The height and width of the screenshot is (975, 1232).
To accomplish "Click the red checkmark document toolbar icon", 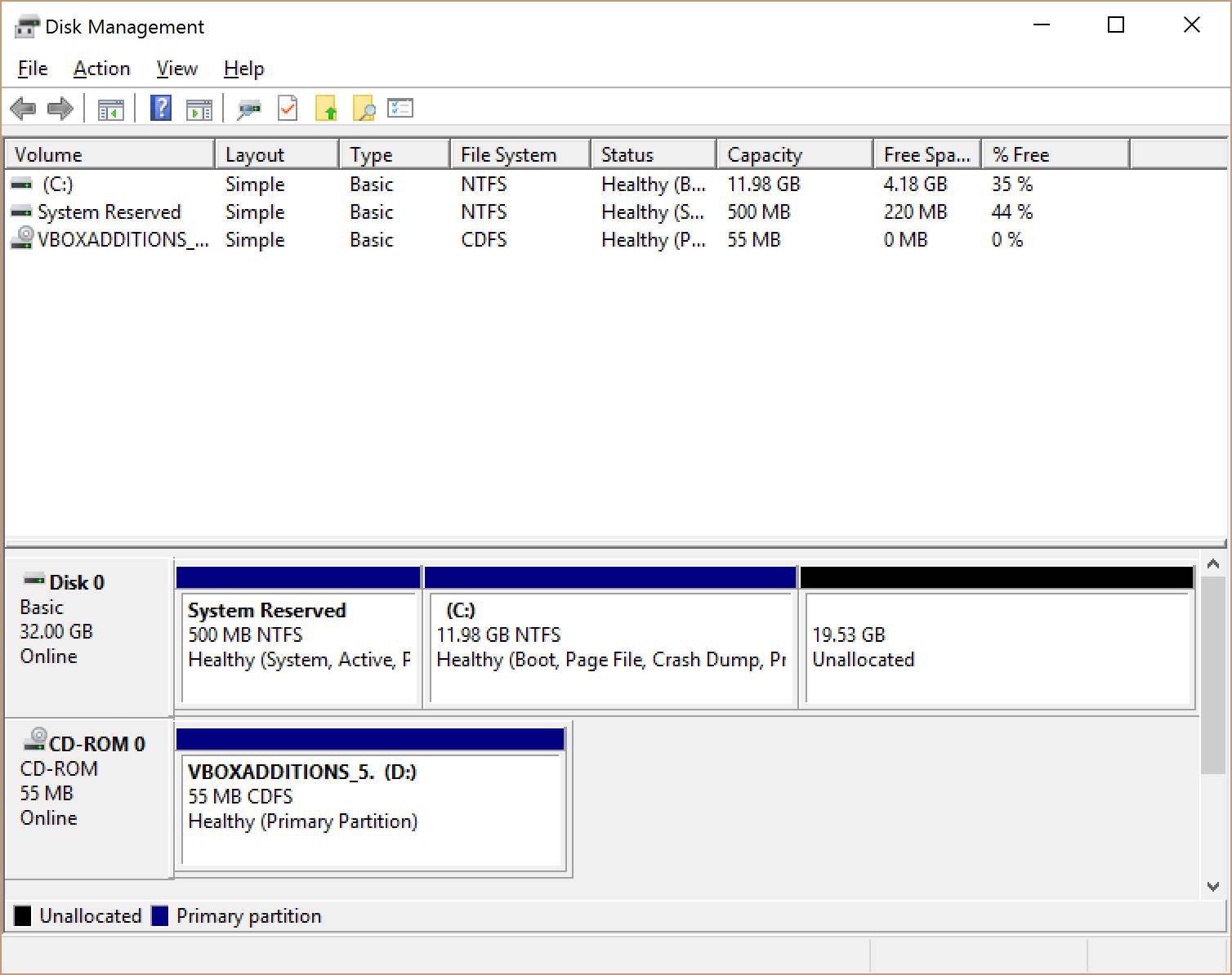I will coord(288,109).
